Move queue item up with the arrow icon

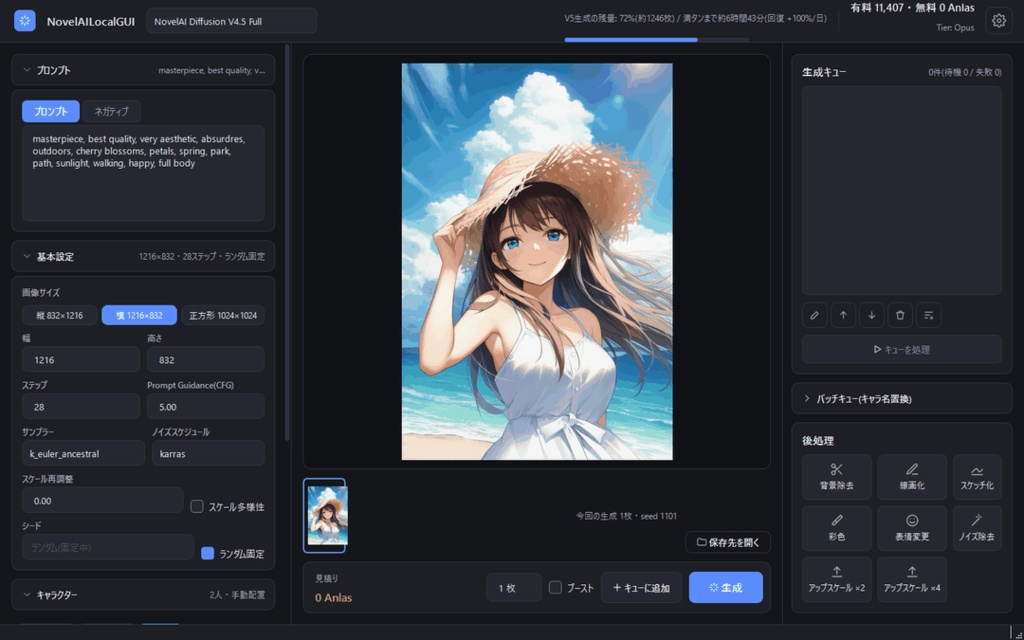coord(843,315)
